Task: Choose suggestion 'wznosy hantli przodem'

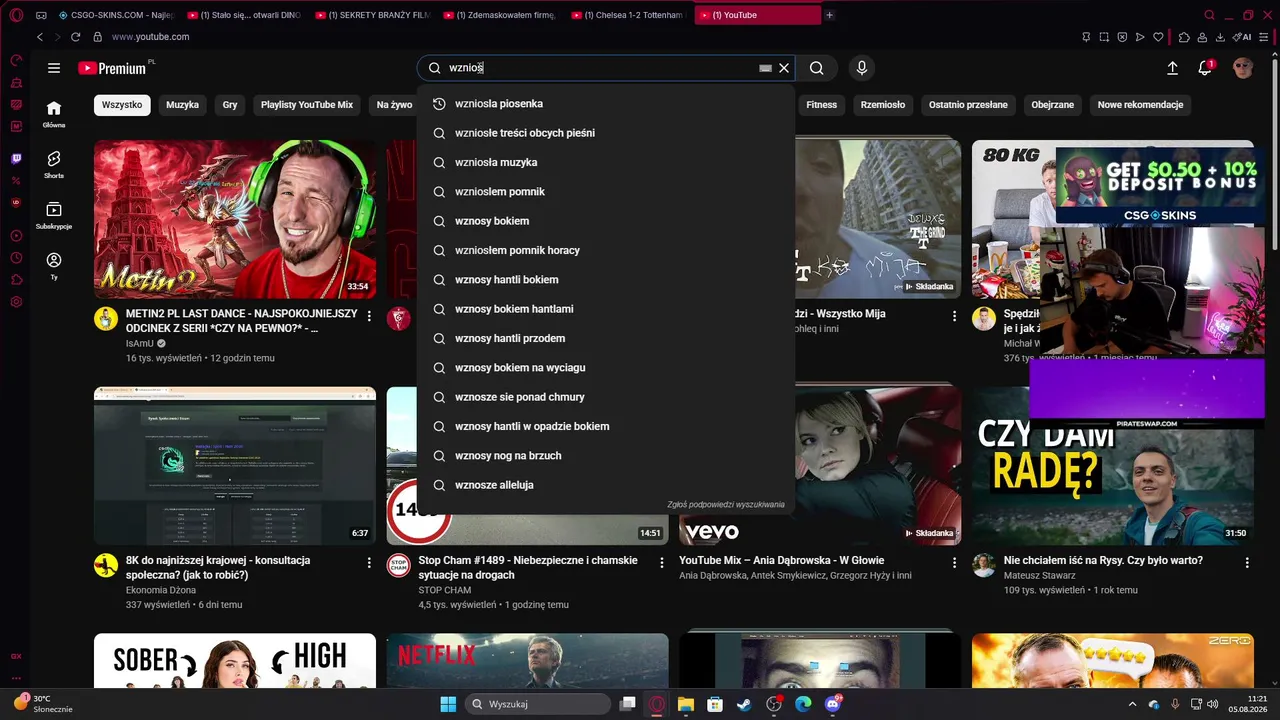Action: pos(606,338)
